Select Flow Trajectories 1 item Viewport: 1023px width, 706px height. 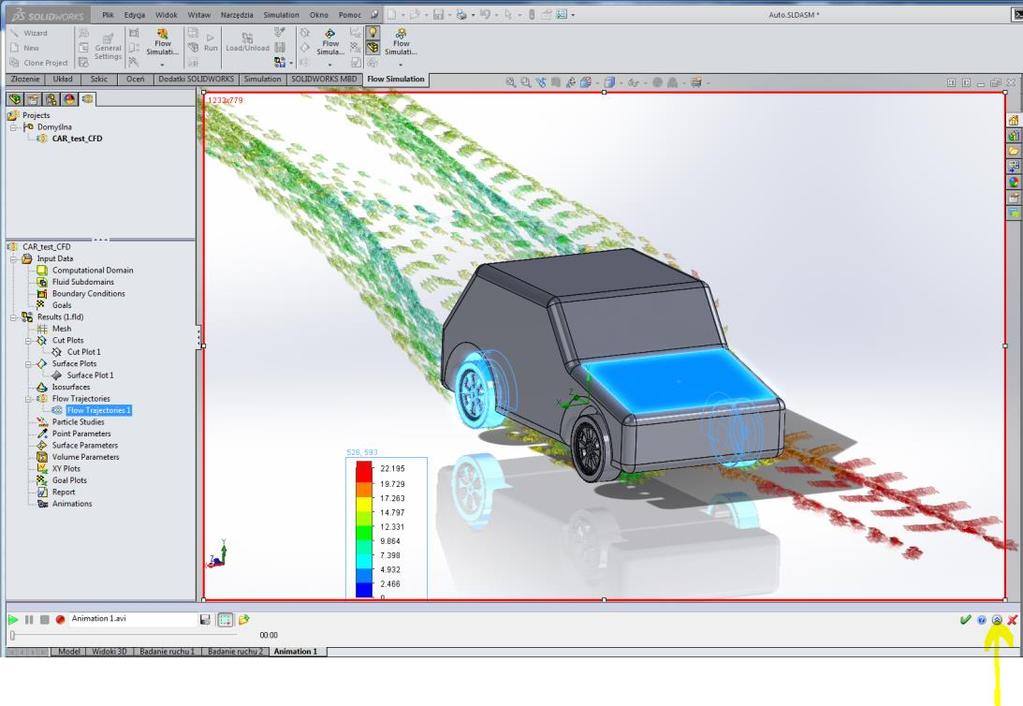pyautogui.click(x=99, y=410)
